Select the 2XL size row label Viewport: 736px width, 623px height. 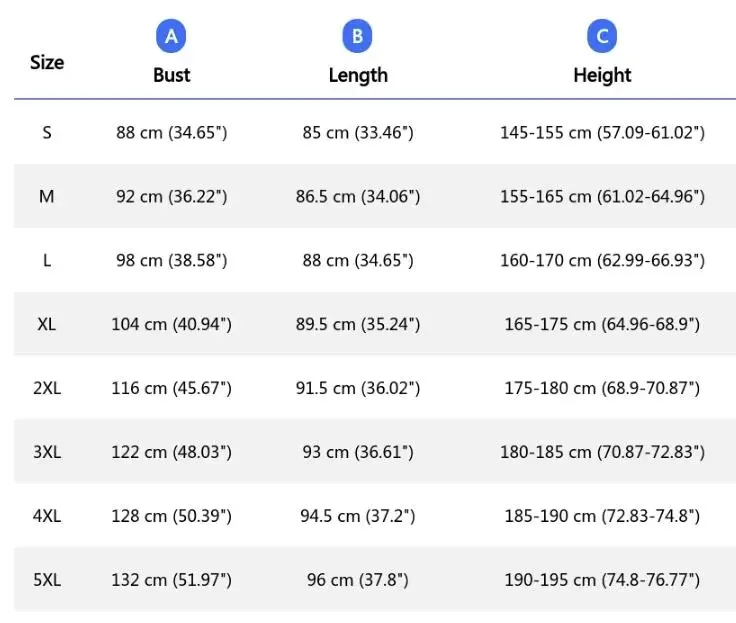click(47, 388)
